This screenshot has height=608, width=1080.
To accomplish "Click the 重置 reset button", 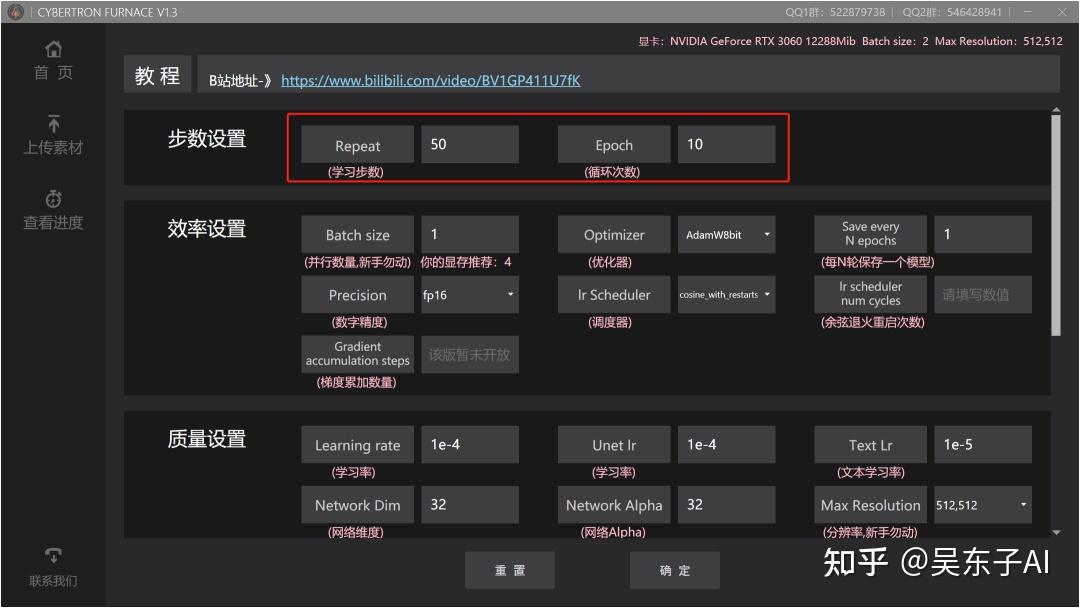I will 510,570.
